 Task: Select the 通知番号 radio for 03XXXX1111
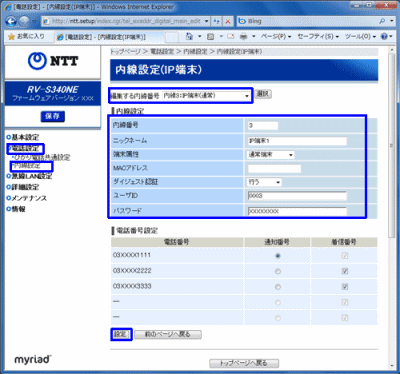pos(278,256)
